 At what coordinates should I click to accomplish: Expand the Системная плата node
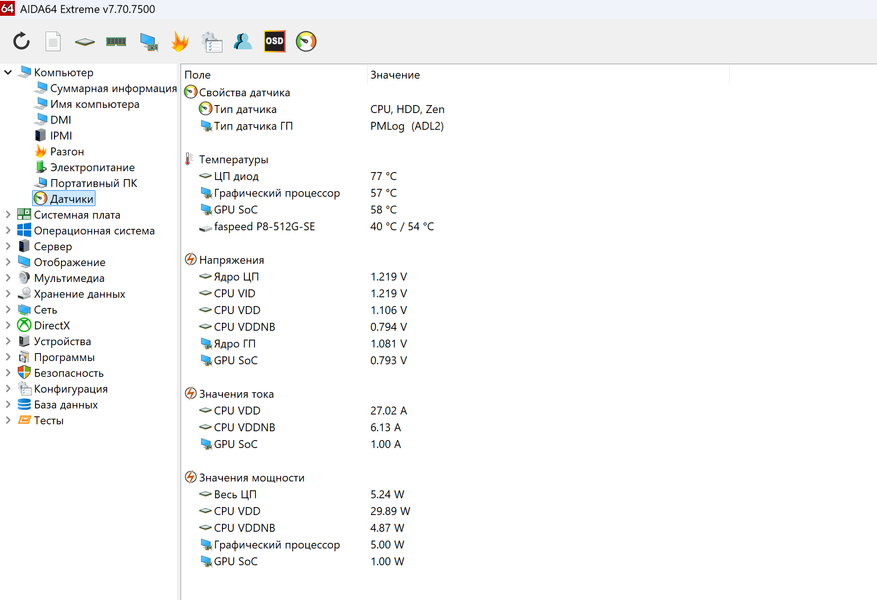[9, 215]
